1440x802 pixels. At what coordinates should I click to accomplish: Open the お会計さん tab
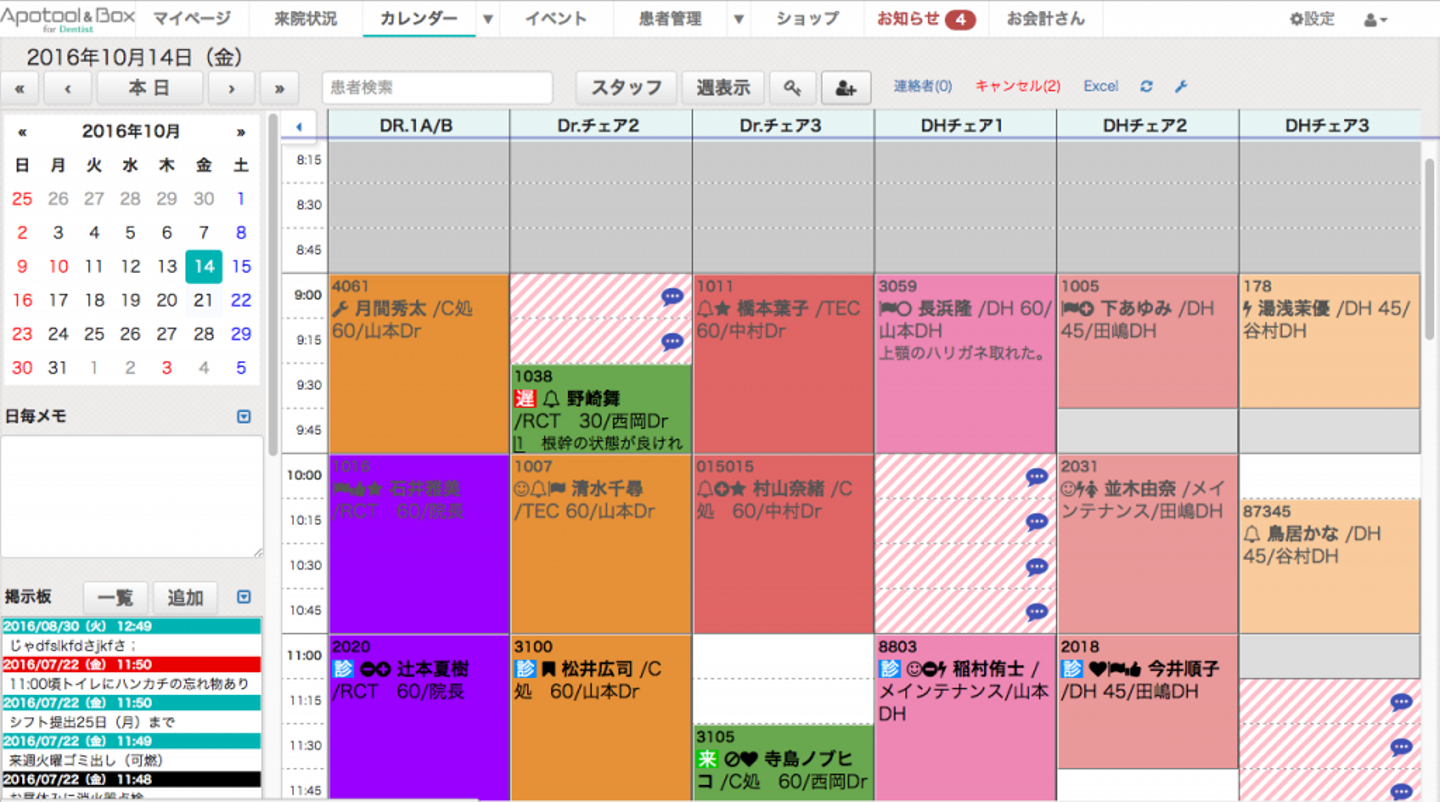coord(1045,19)
